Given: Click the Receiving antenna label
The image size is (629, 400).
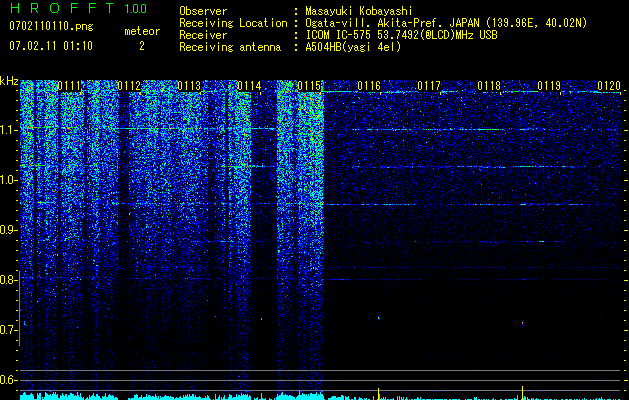Looking at the screenshot, I should (230, 47).
